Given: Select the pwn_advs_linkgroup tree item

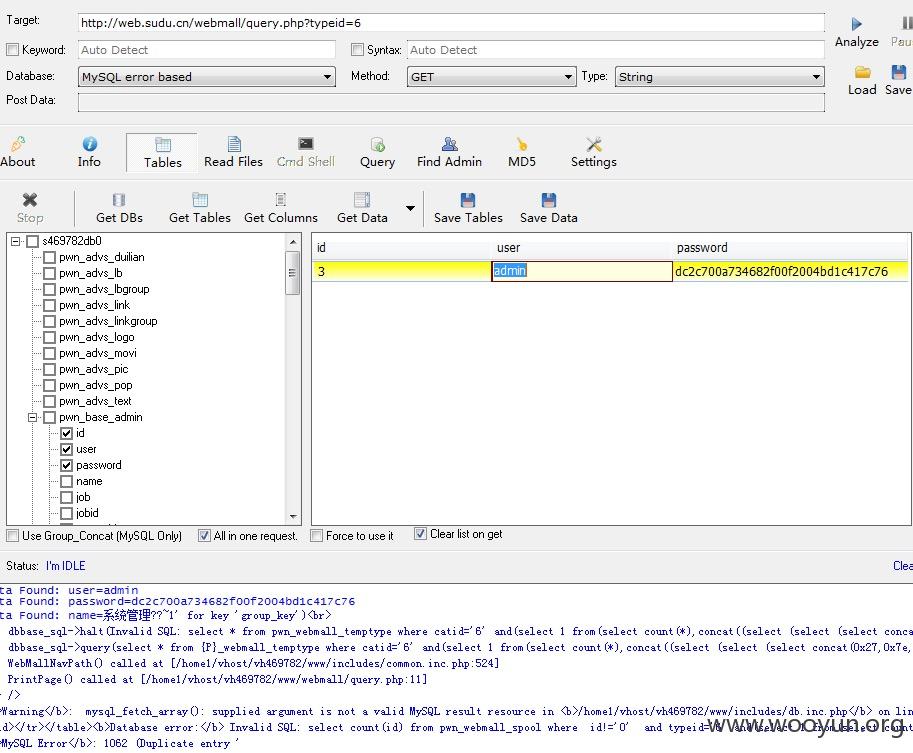Looking at the screenshot, I should (x=108, y=321).
